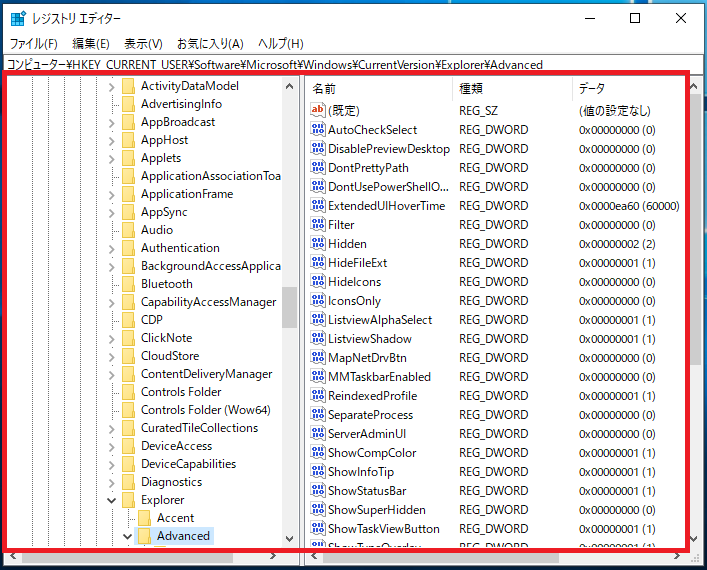
Task: Select the DeviceCapabilities key
Action: click(188, 464)
